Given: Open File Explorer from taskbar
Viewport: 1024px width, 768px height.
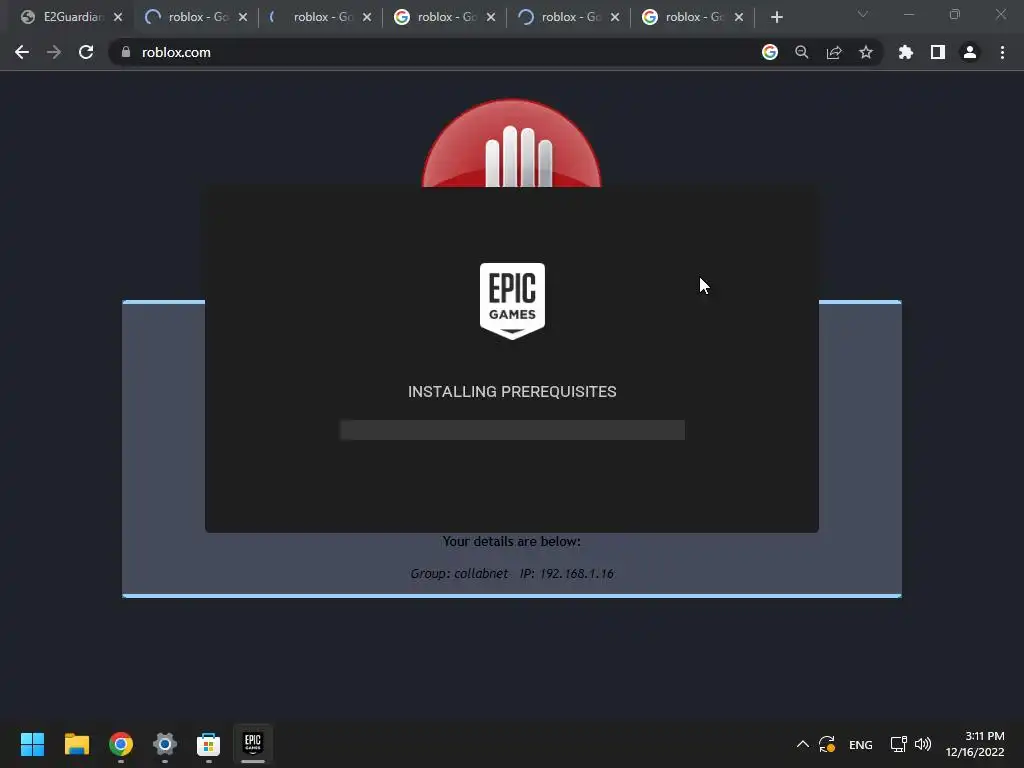Looking at the screenshot, I should click(76, 744).
